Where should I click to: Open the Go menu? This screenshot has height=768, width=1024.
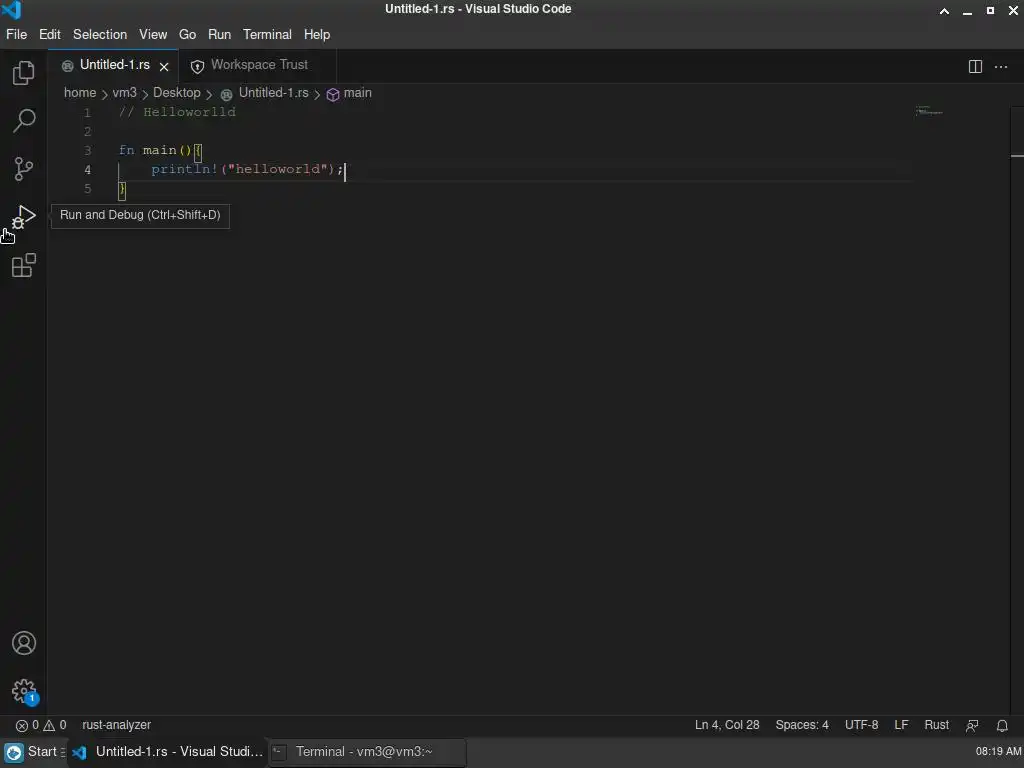(187, 35)
